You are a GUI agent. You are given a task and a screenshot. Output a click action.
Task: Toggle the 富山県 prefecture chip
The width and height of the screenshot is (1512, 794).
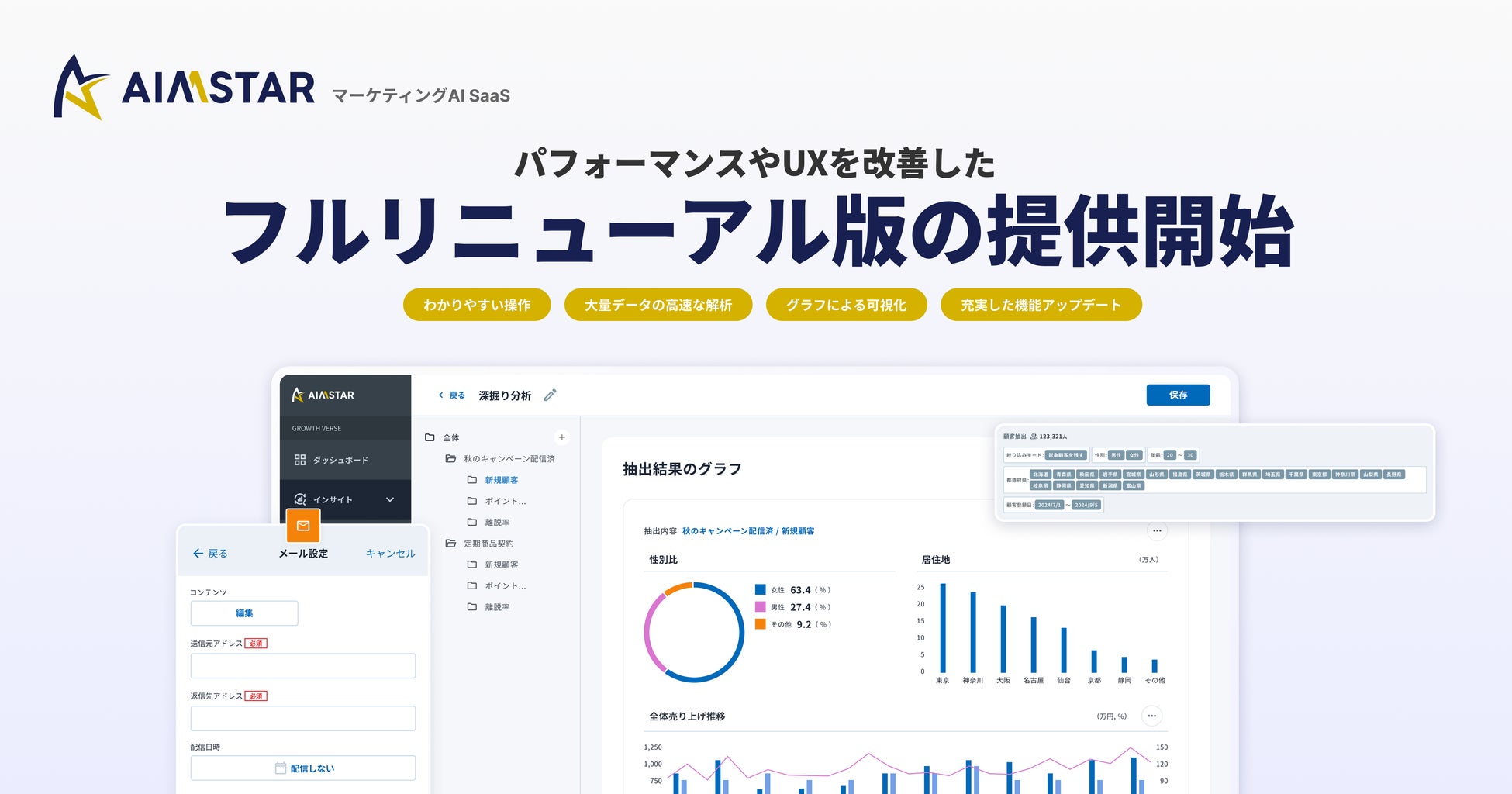point(1134,486)
